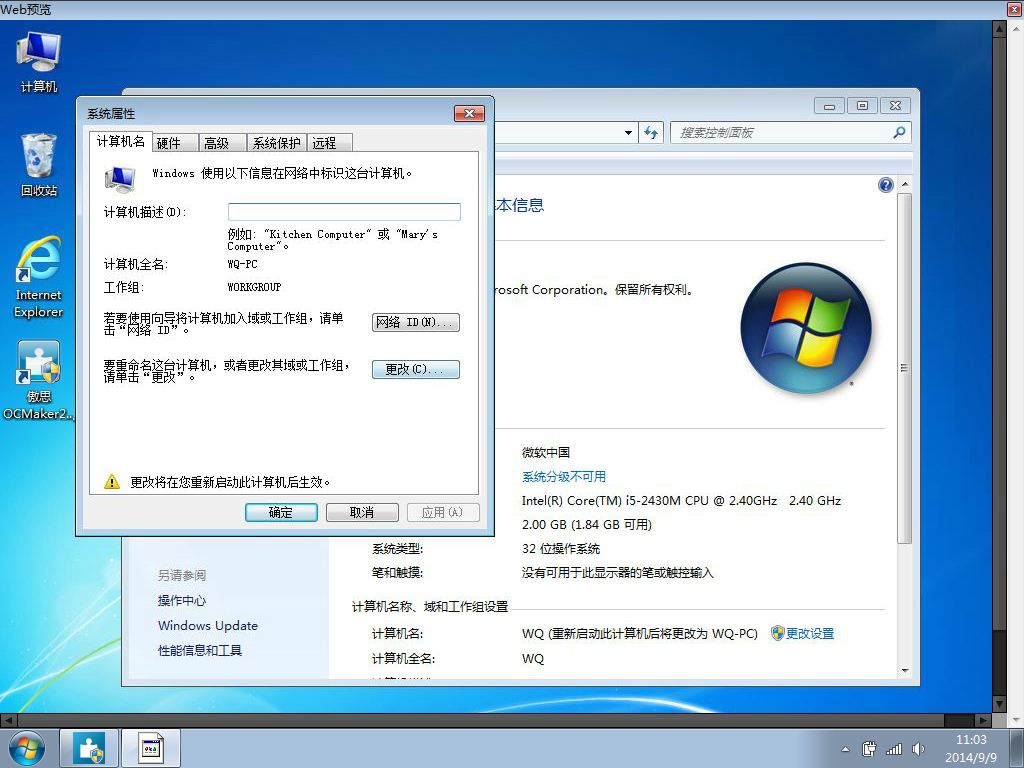Image resolution: width=1024 pixels, height=768 pixels.
Task: Open the 操作中心 link
Action: 182,601
